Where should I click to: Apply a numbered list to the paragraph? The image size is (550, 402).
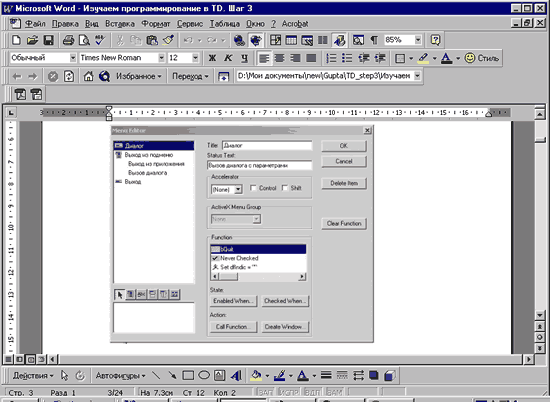tap(331, 58)
